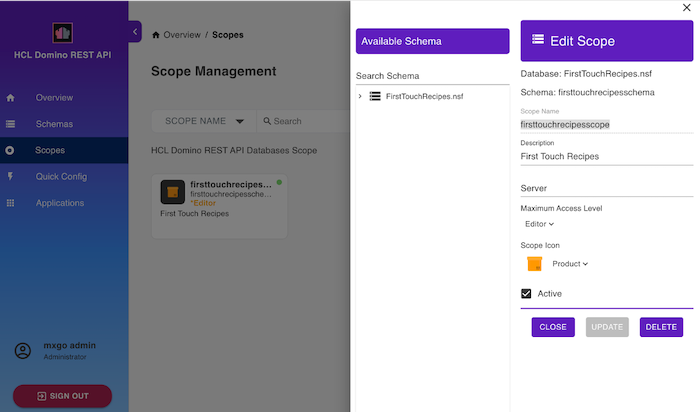Click the Overview breadcrumb link
The image size is (700, 412).
[x=182, y=35]
